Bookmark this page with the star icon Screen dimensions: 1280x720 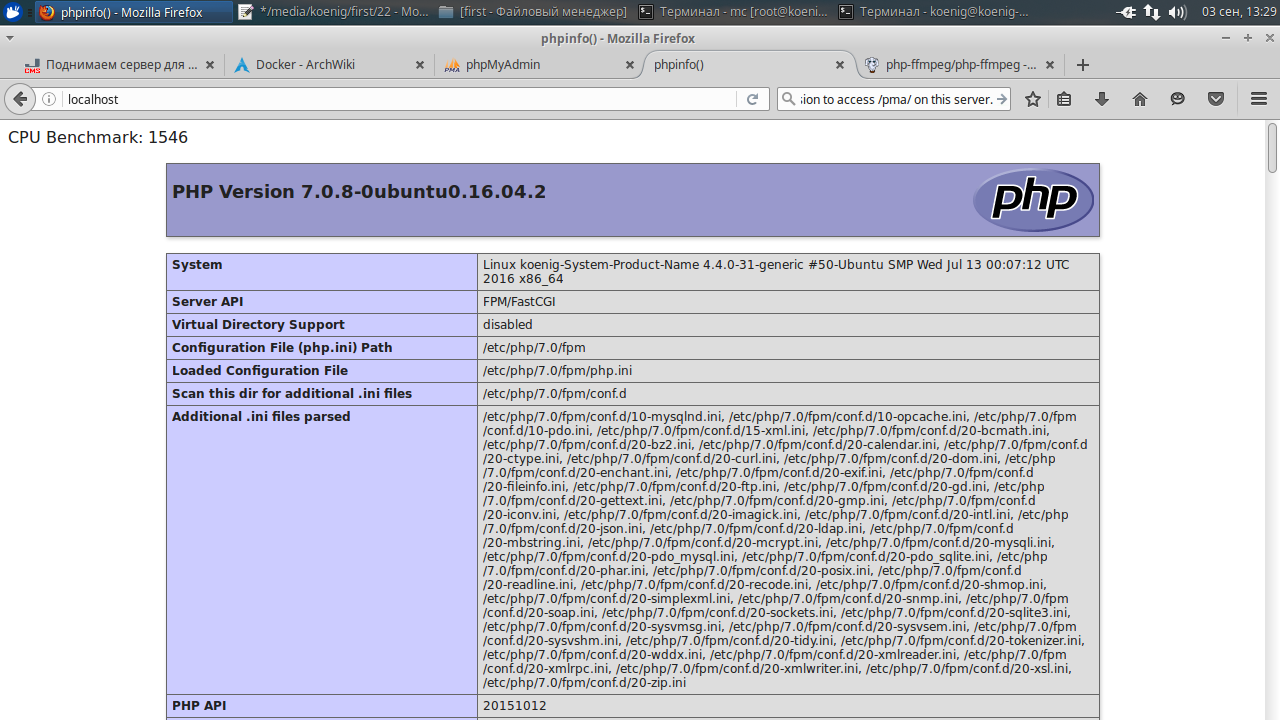pos(1033,99)
